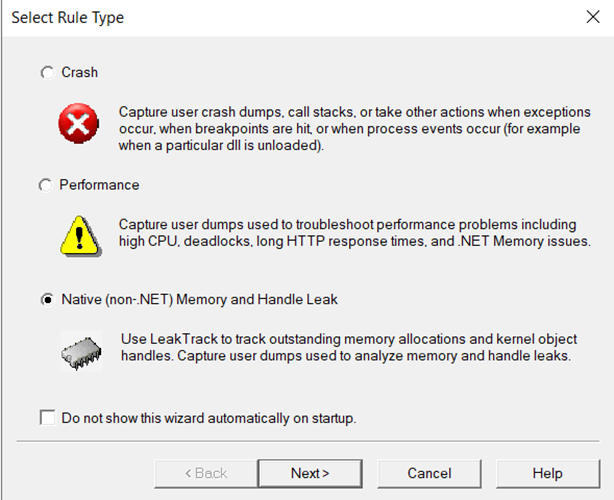Screen dimensions: 614x500
Task: Close the Select Rule Type dialog
Action: [590, 18]
